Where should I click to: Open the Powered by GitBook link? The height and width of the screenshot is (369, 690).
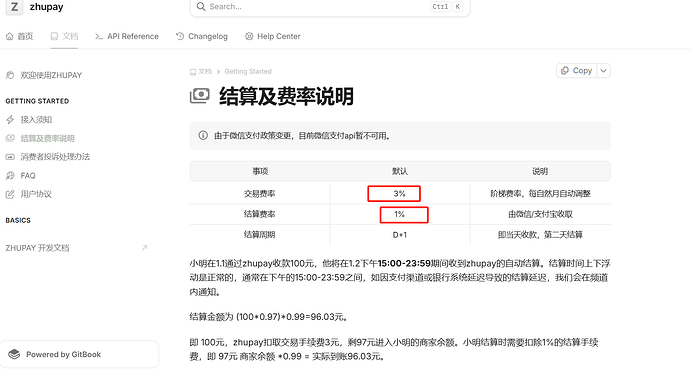79,354
